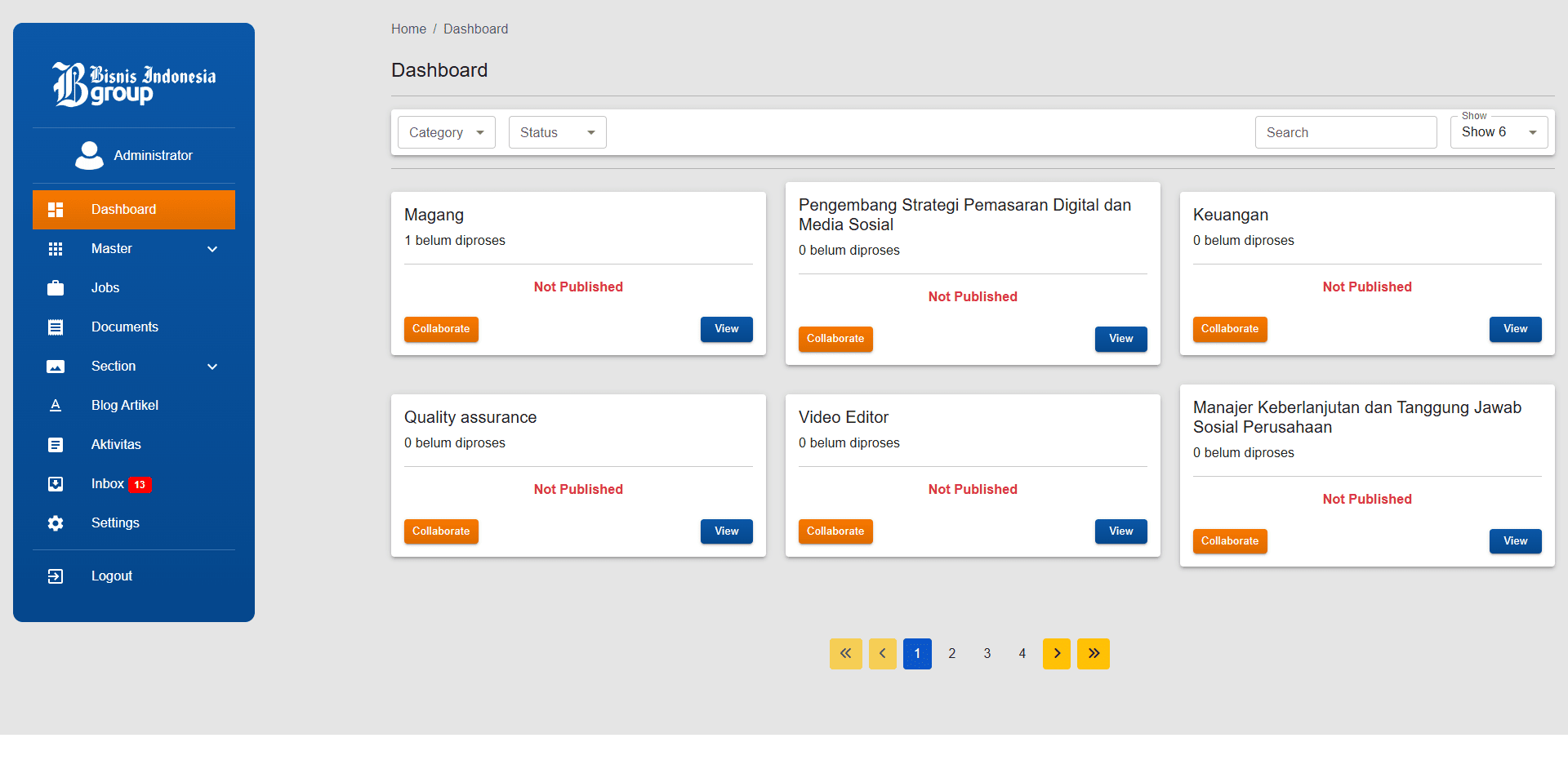Expand the Master menu chevron
Screen dimensions: 1568x778
[x=212, y=249]
